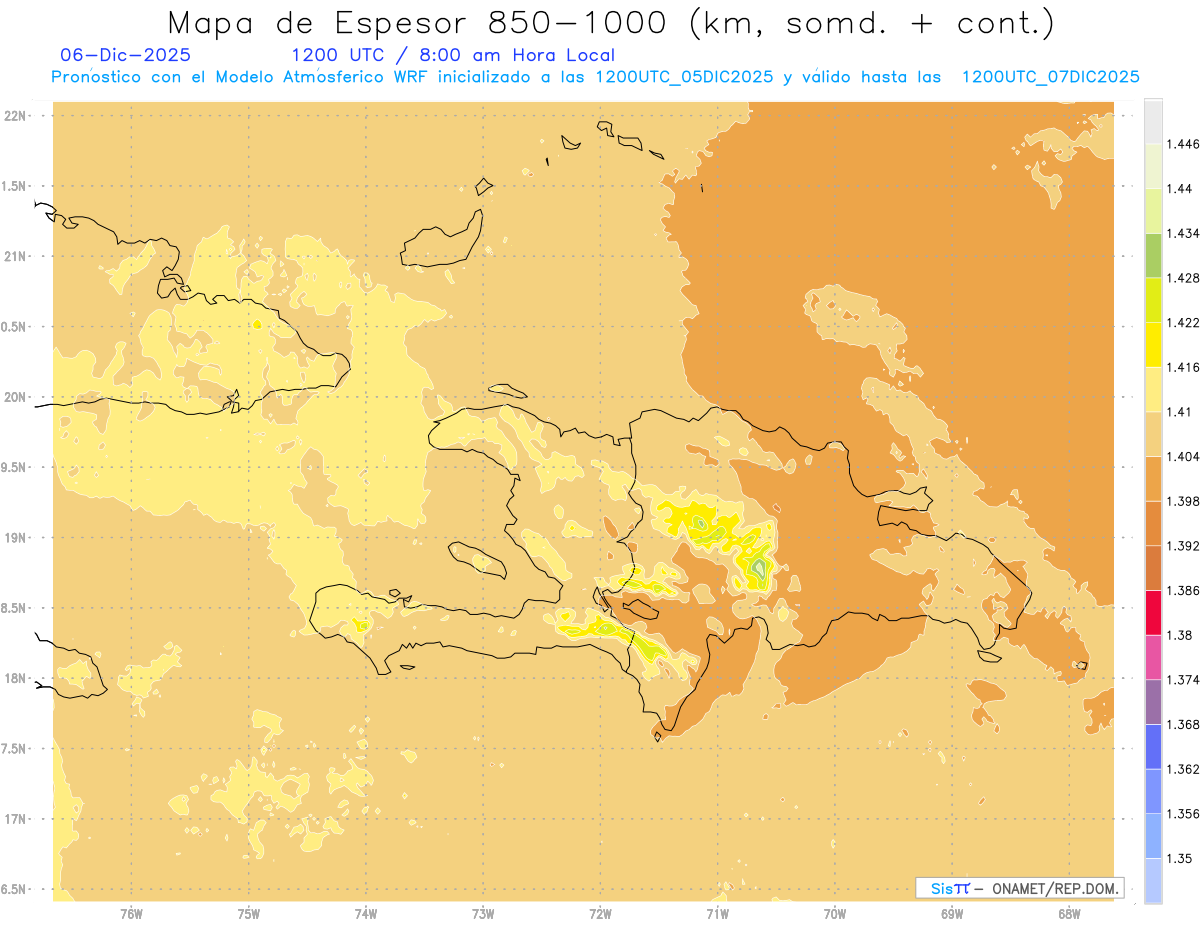Image resolution: width=1200 pixels, height=927 pixels.
Task: Pick the bright yellow swatch between 1.416 and 1.422
Action: tap(1153, 345)
